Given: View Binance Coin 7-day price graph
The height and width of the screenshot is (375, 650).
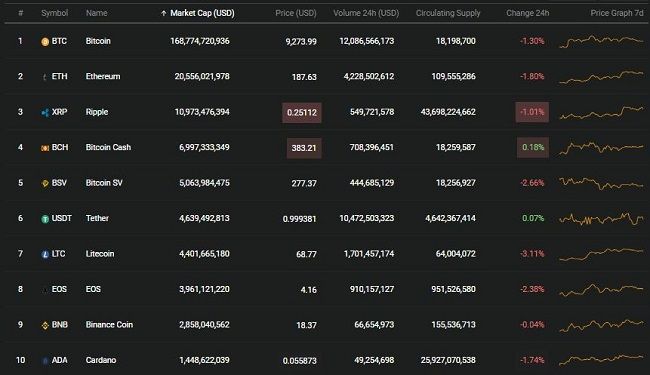Looking at the screenshot, I should 601,325.
